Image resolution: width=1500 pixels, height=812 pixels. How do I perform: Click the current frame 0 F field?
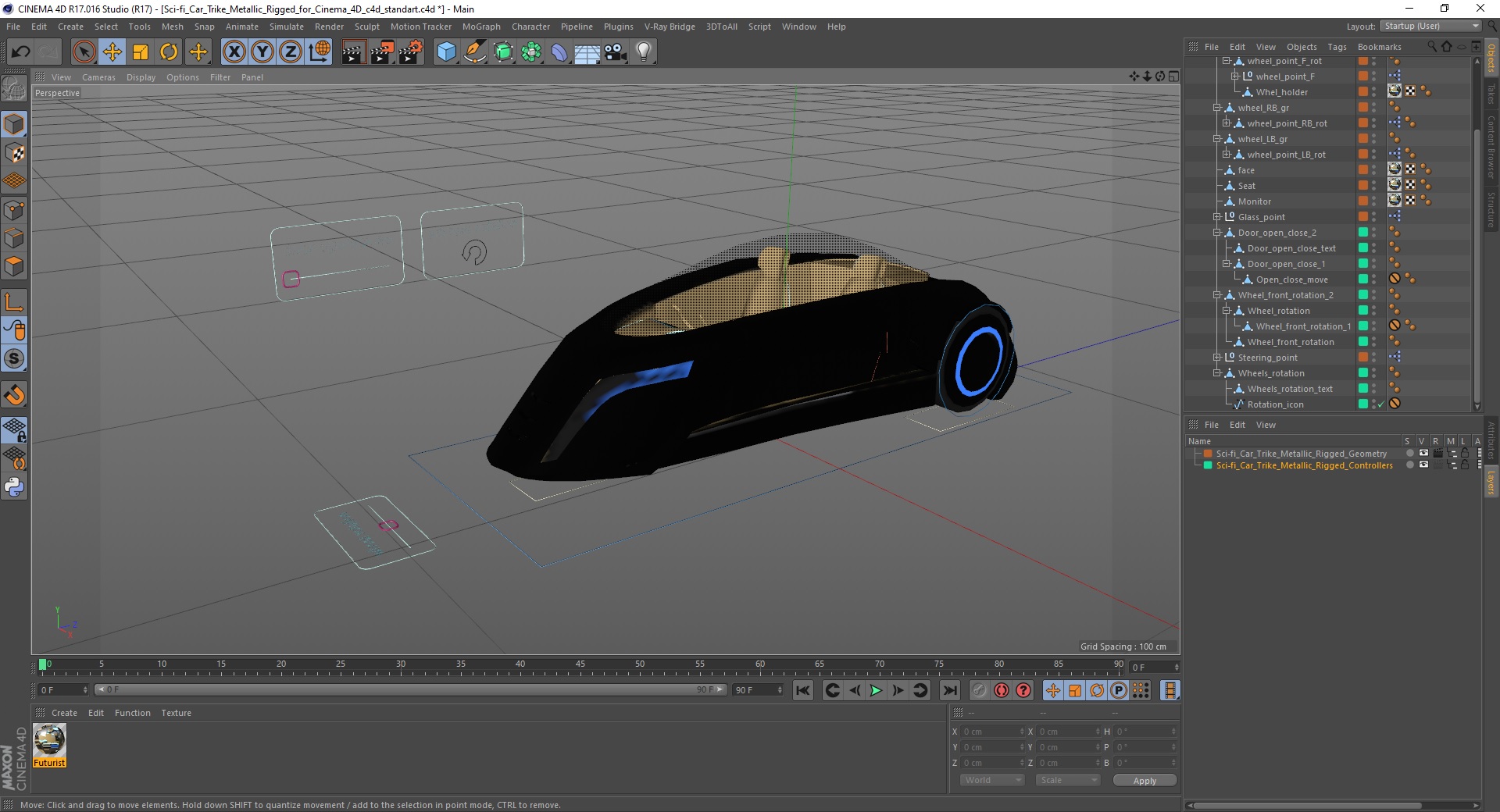(x=62, y=690)
